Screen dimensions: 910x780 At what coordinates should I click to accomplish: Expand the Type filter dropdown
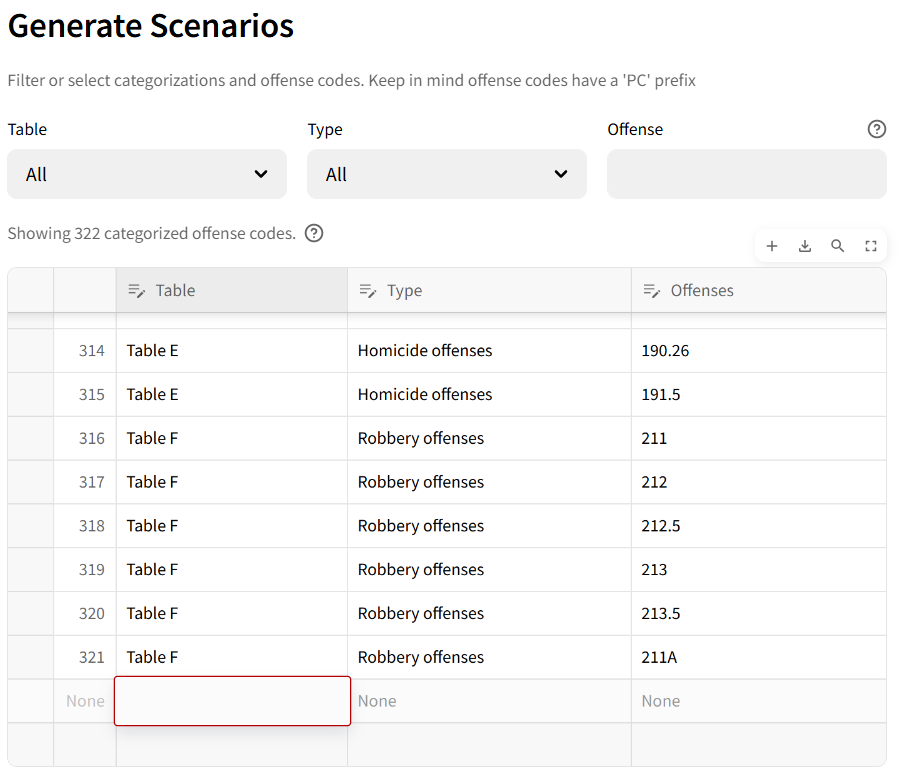point(447,174)
